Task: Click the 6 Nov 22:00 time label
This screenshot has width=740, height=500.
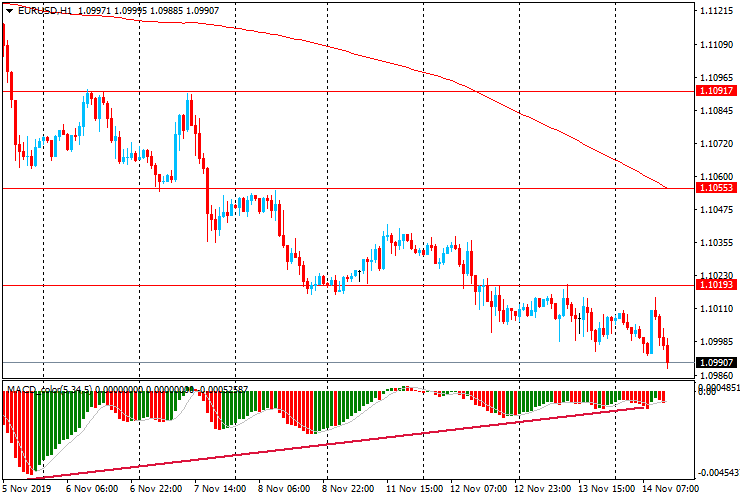Action: [x=156, y=488]
